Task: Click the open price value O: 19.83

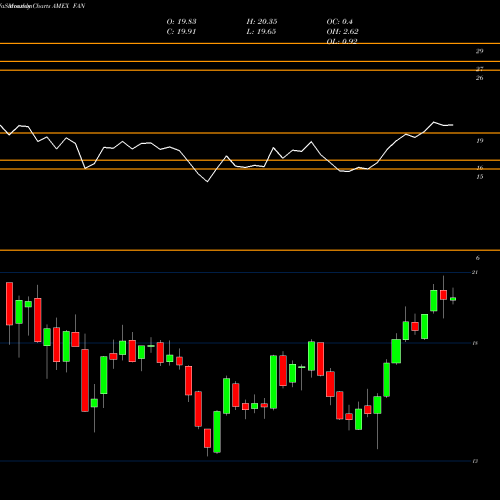Action: click(181, 22)
